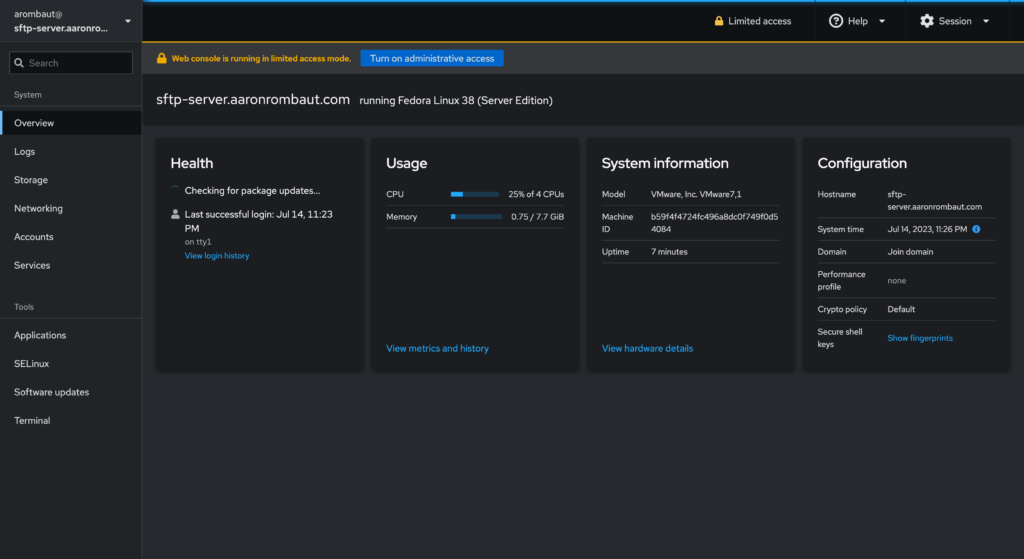Click the system time info icon
The image size is (1024, 559).
976,229
